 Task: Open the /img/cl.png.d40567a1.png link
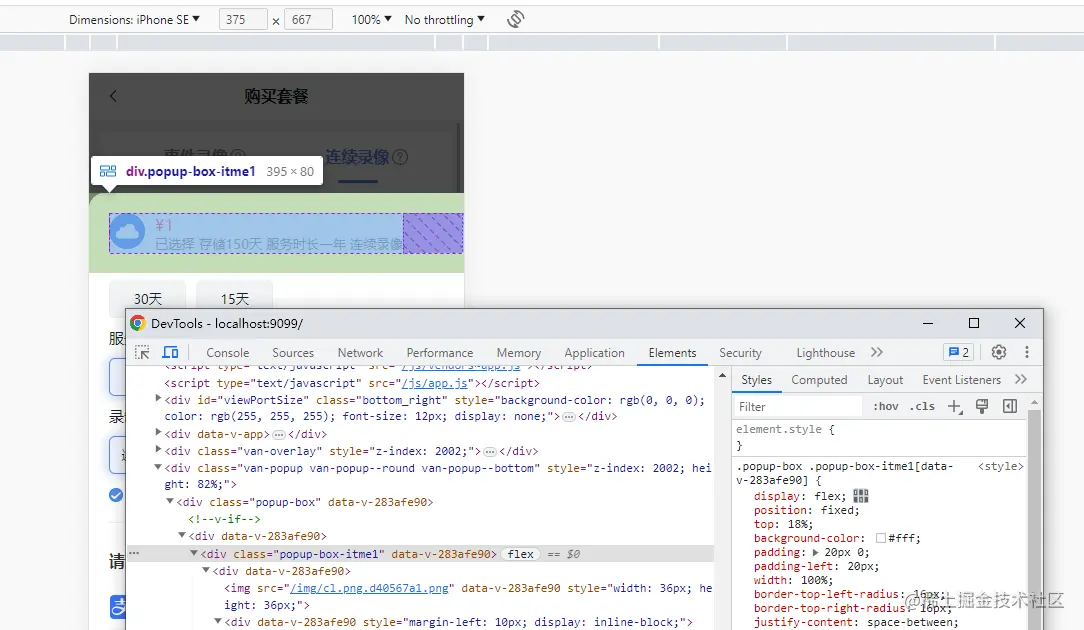(370, 588)
